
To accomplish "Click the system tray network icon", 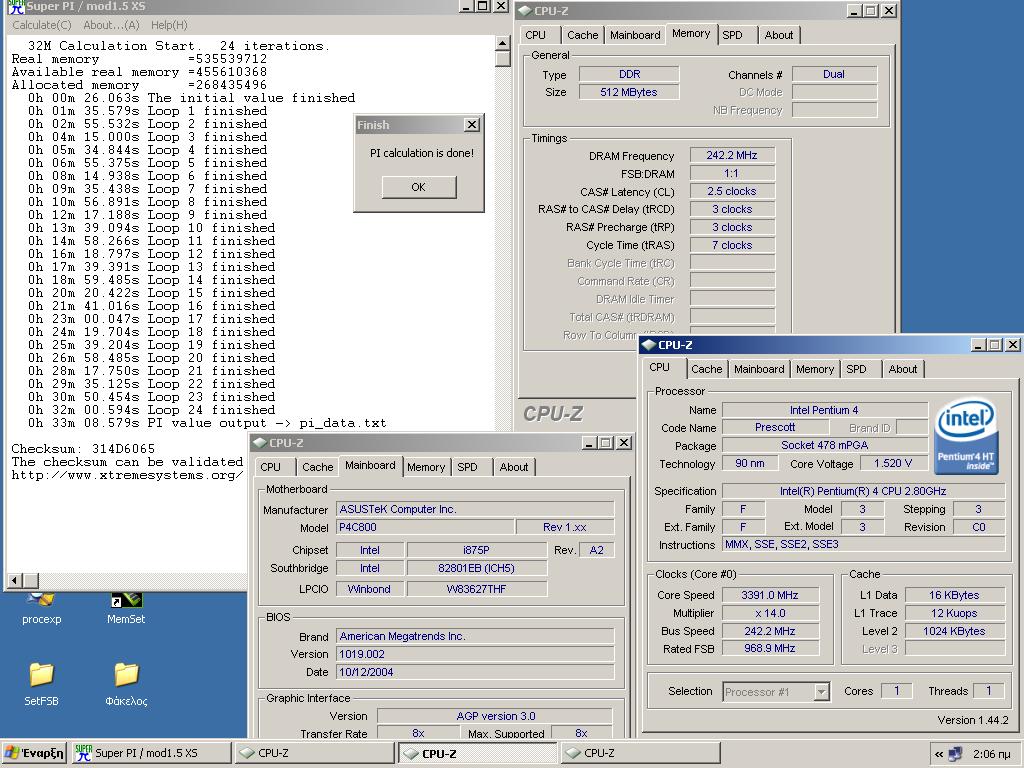I will click(x=955, y=754).
